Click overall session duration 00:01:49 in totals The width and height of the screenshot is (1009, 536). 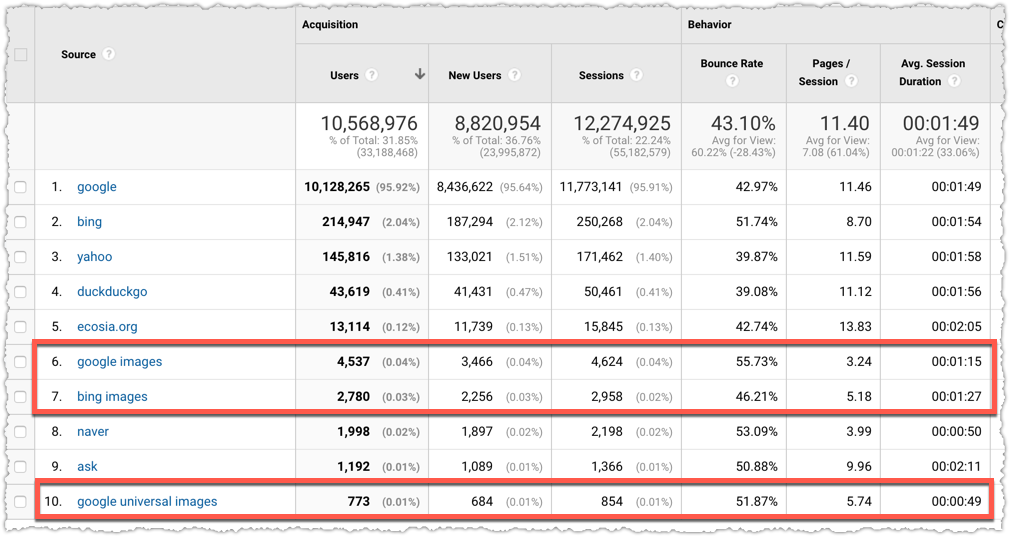pyautogui.click(x=941, y=123)
